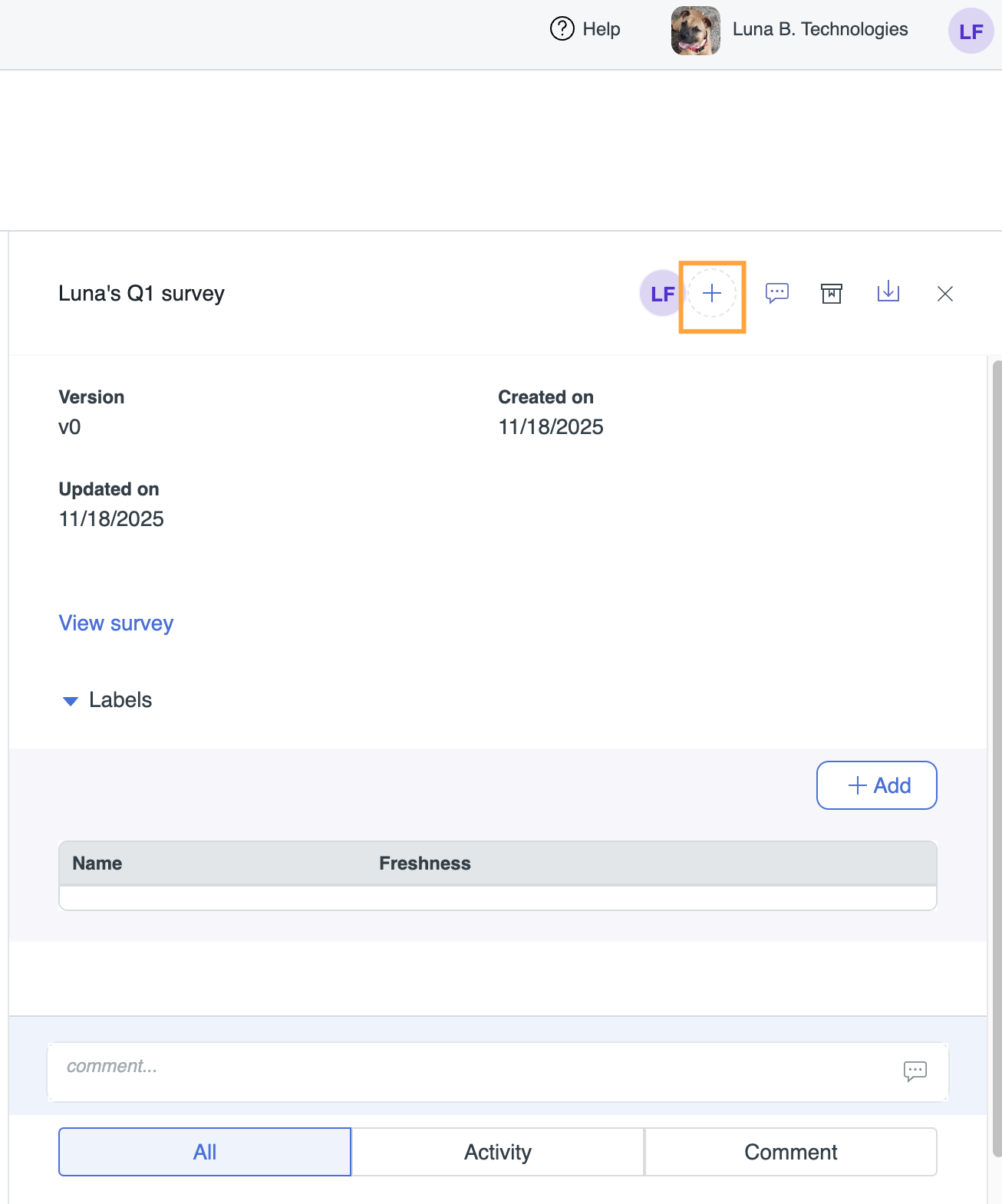Archive the survey using the archive box icon
Screen dimensions: 1002x1204
(x=832, y=293)
